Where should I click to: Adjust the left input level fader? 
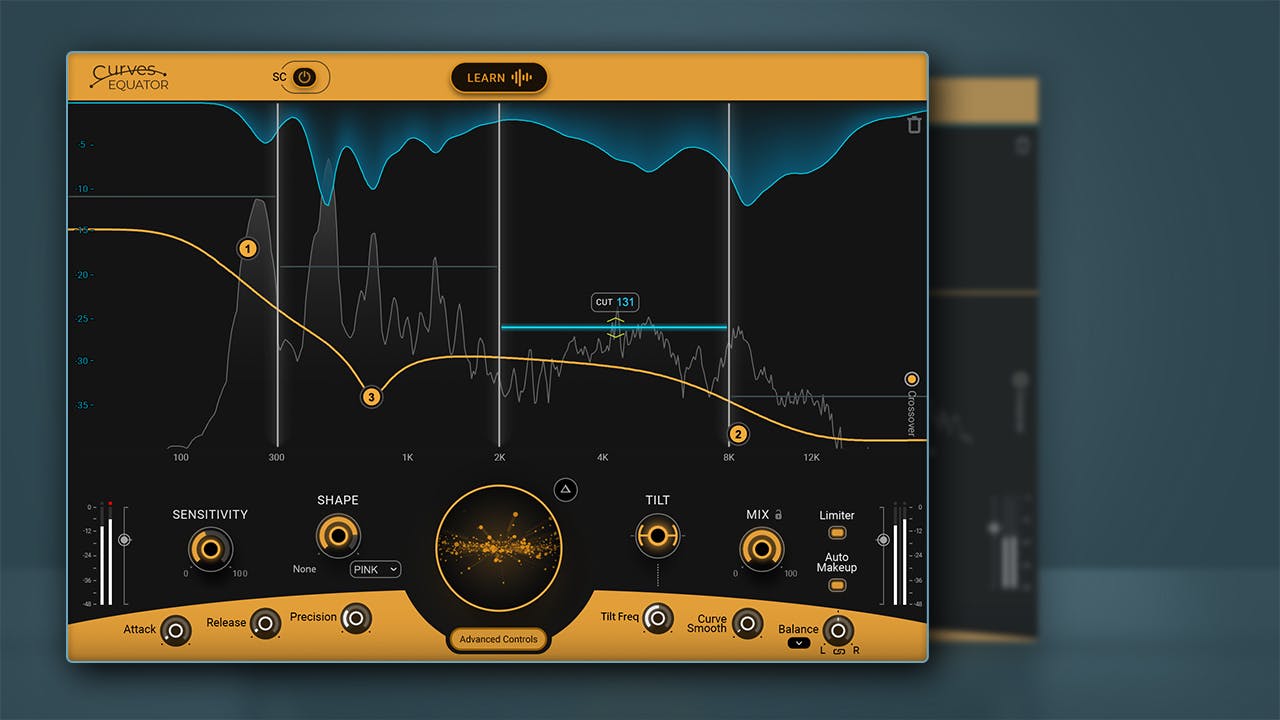(122, 540)
